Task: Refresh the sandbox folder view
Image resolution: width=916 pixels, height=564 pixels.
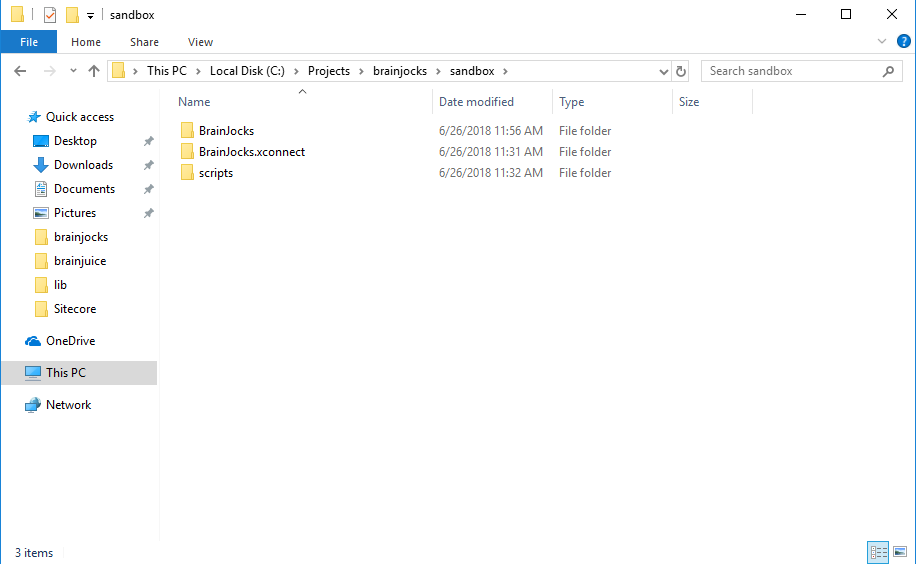Action: click(681, 71)
